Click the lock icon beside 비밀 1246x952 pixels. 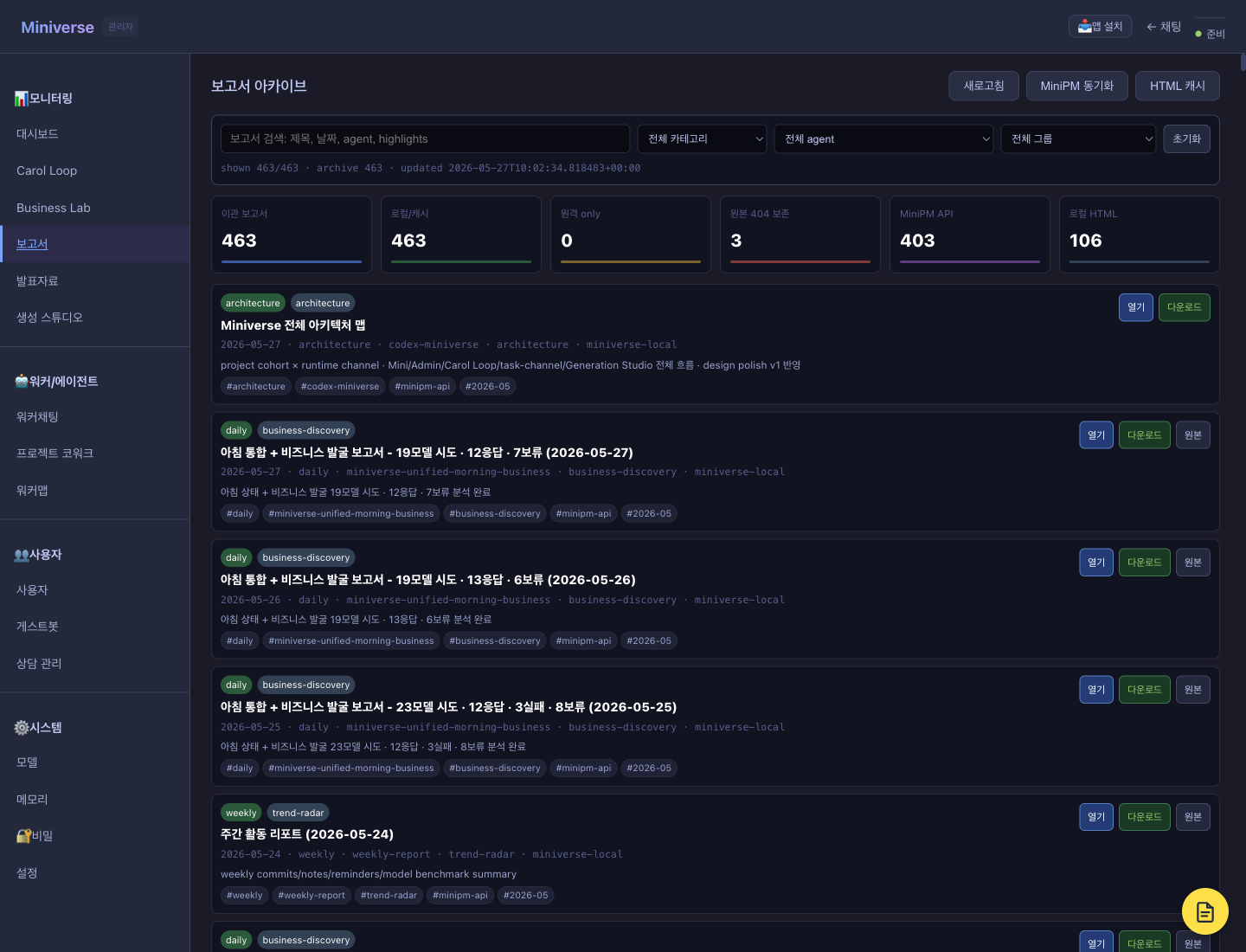(x=24, y=836)
